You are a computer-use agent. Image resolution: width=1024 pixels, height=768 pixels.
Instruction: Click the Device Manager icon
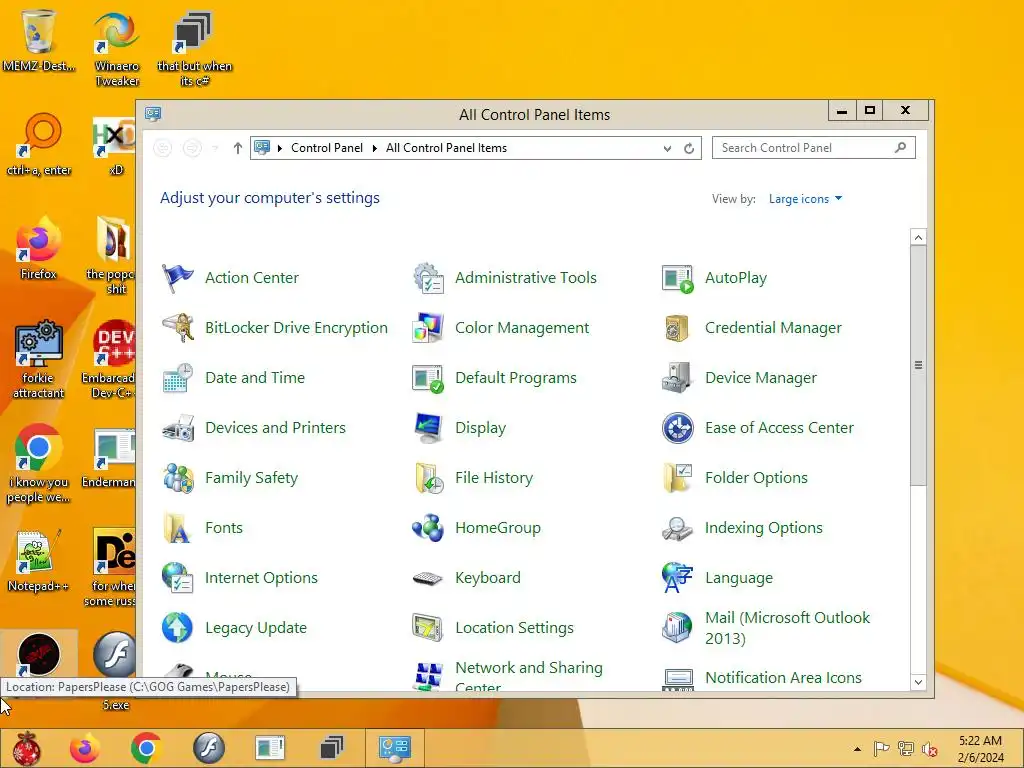click(x=677, y=378)
